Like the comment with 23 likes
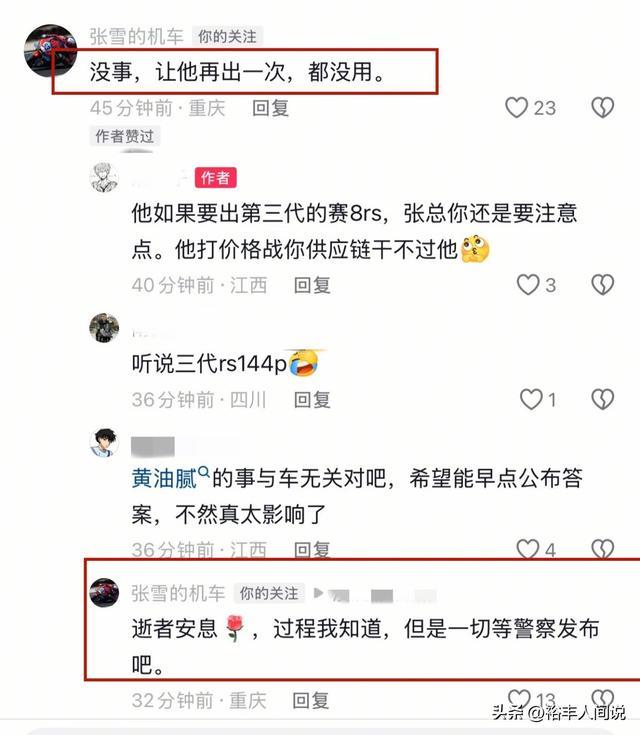The width and height of the screenshot is (640, 735). [x=516, y=107]
